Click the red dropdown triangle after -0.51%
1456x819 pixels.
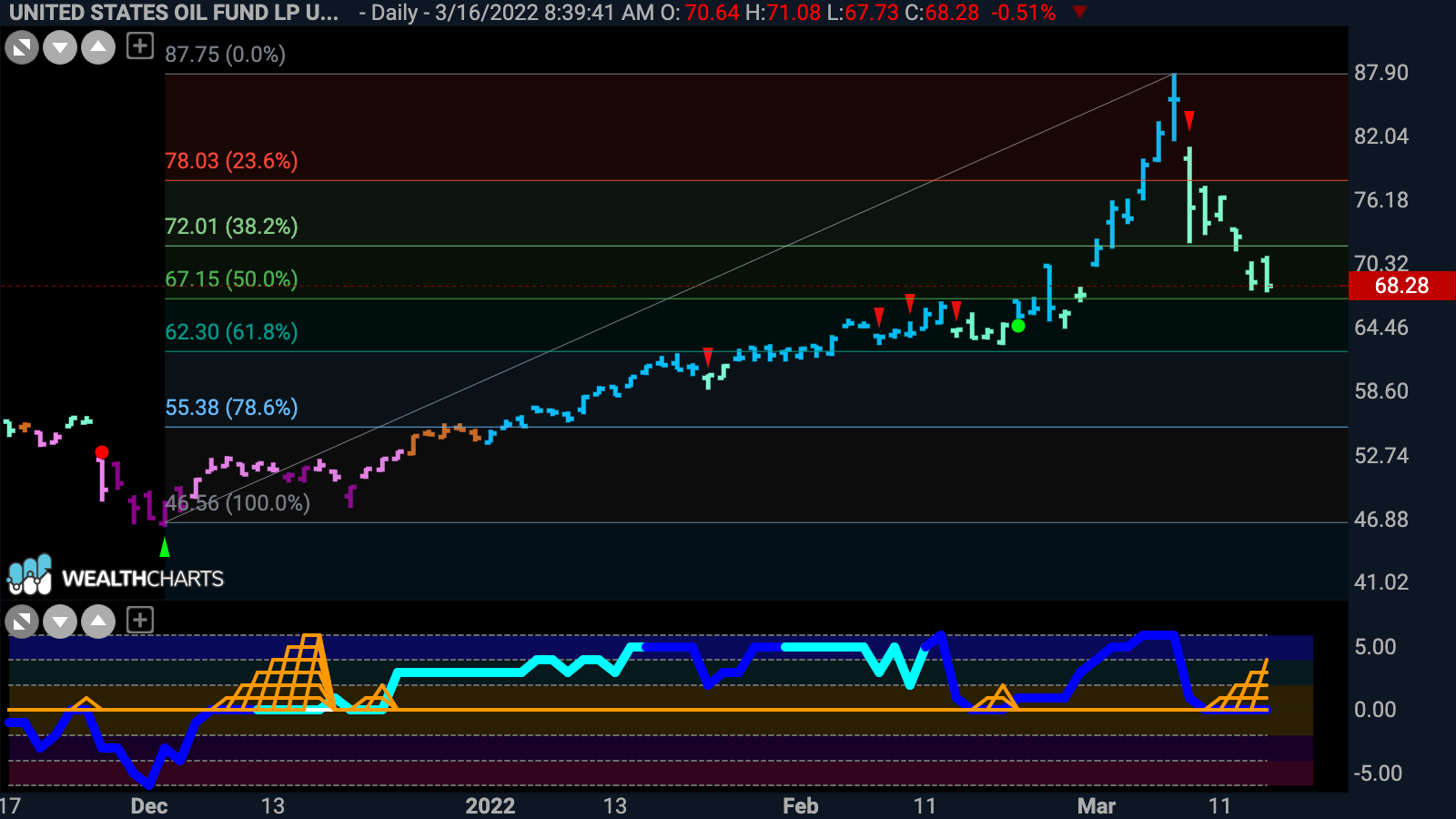coord(1079,12)
